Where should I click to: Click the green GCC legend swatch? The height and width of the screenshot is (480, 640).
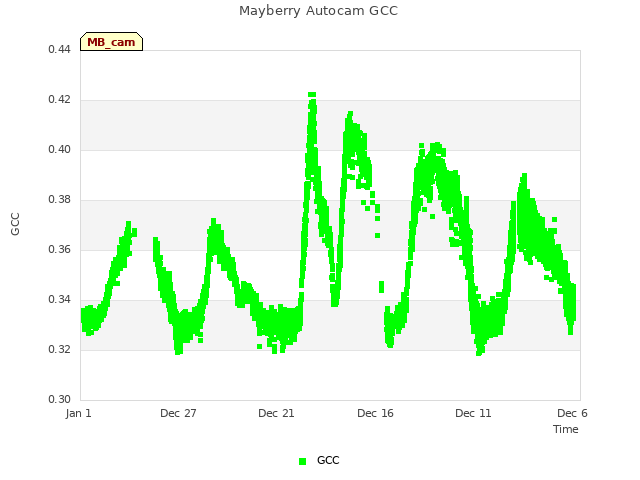302,461
